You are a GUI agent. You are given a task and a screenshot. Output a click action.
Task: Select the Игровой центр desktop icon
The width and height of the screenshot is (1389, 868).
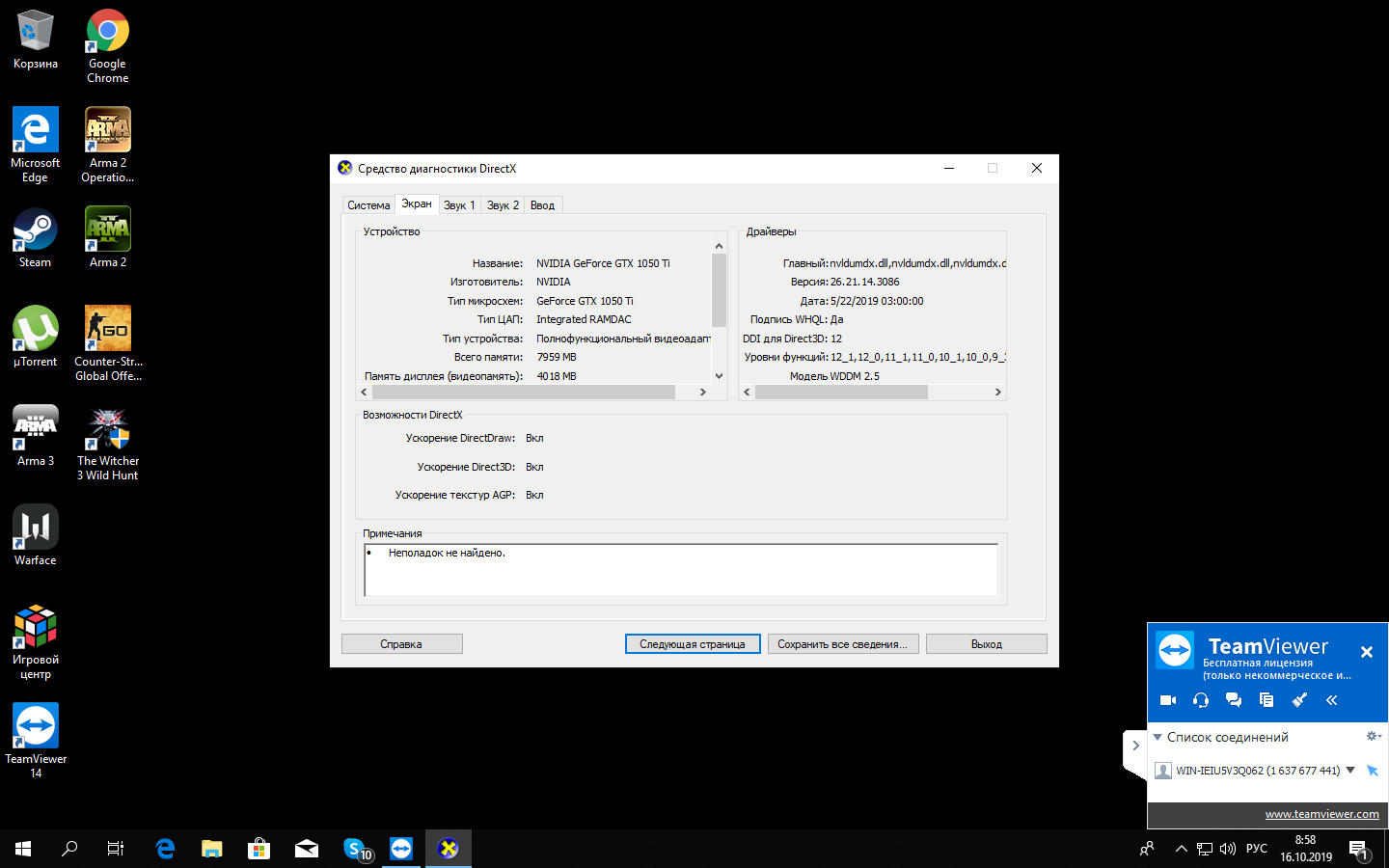tap(36, 642)
